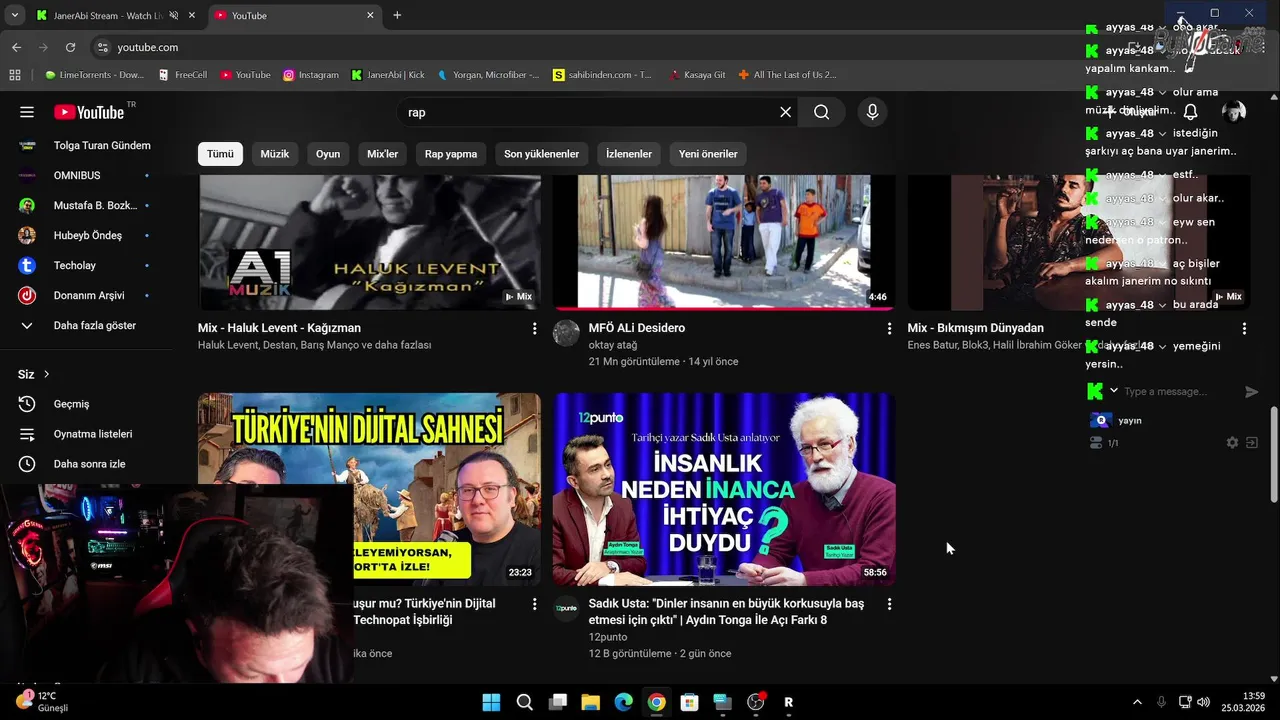Viewport: 1280px width, 720px height.
Task: Toggle microphone icon in system tray
Action: (1161, 702)
